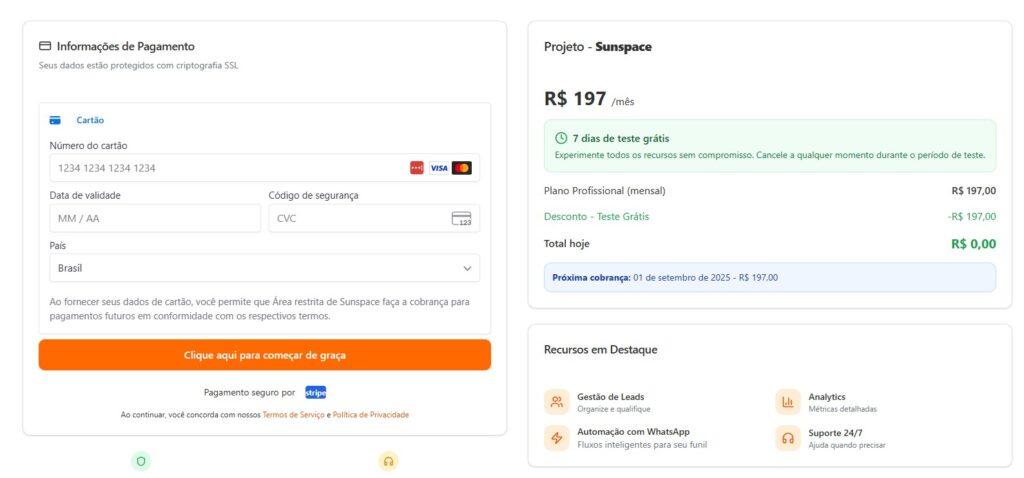Click the clock icon in free trial banner
Screen dimensions: 1024x478
pos(561,138)
